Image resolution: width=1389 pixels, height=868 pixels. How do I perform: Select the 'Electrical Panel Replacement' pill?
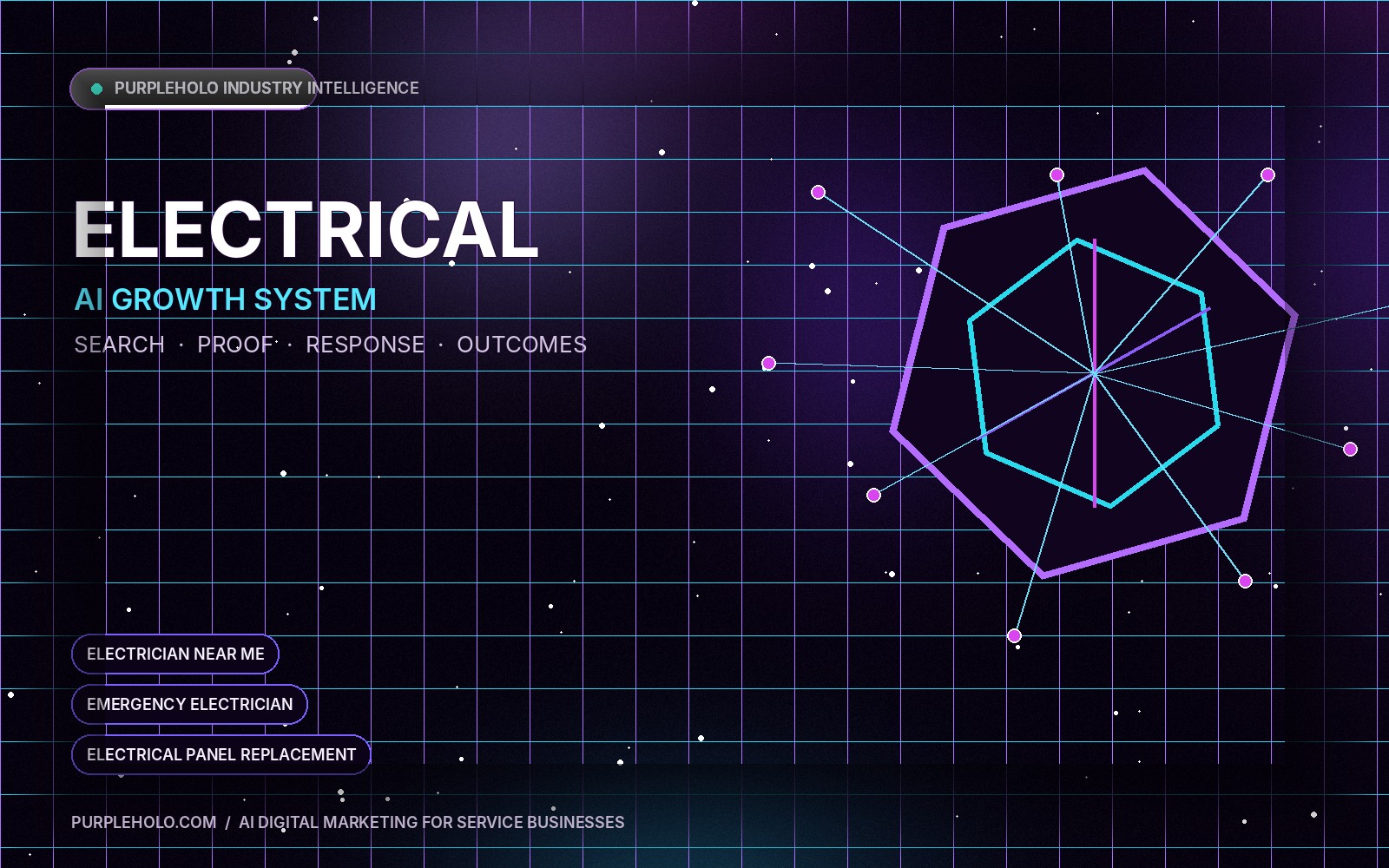coord(221,755)
